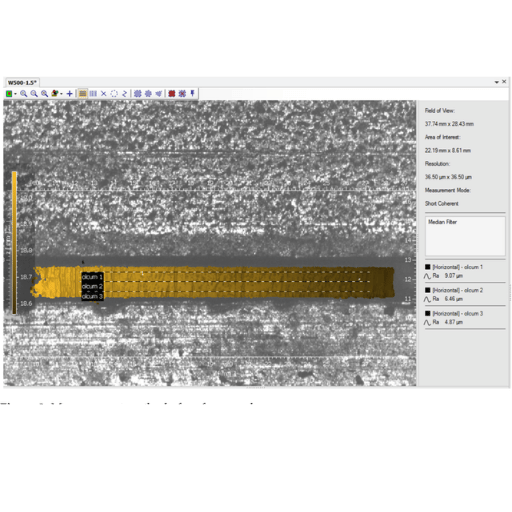The width and height of the screenshot is (512, 512).
Task: Select the vertical profile lines tool
Action: tap(93, 94)
